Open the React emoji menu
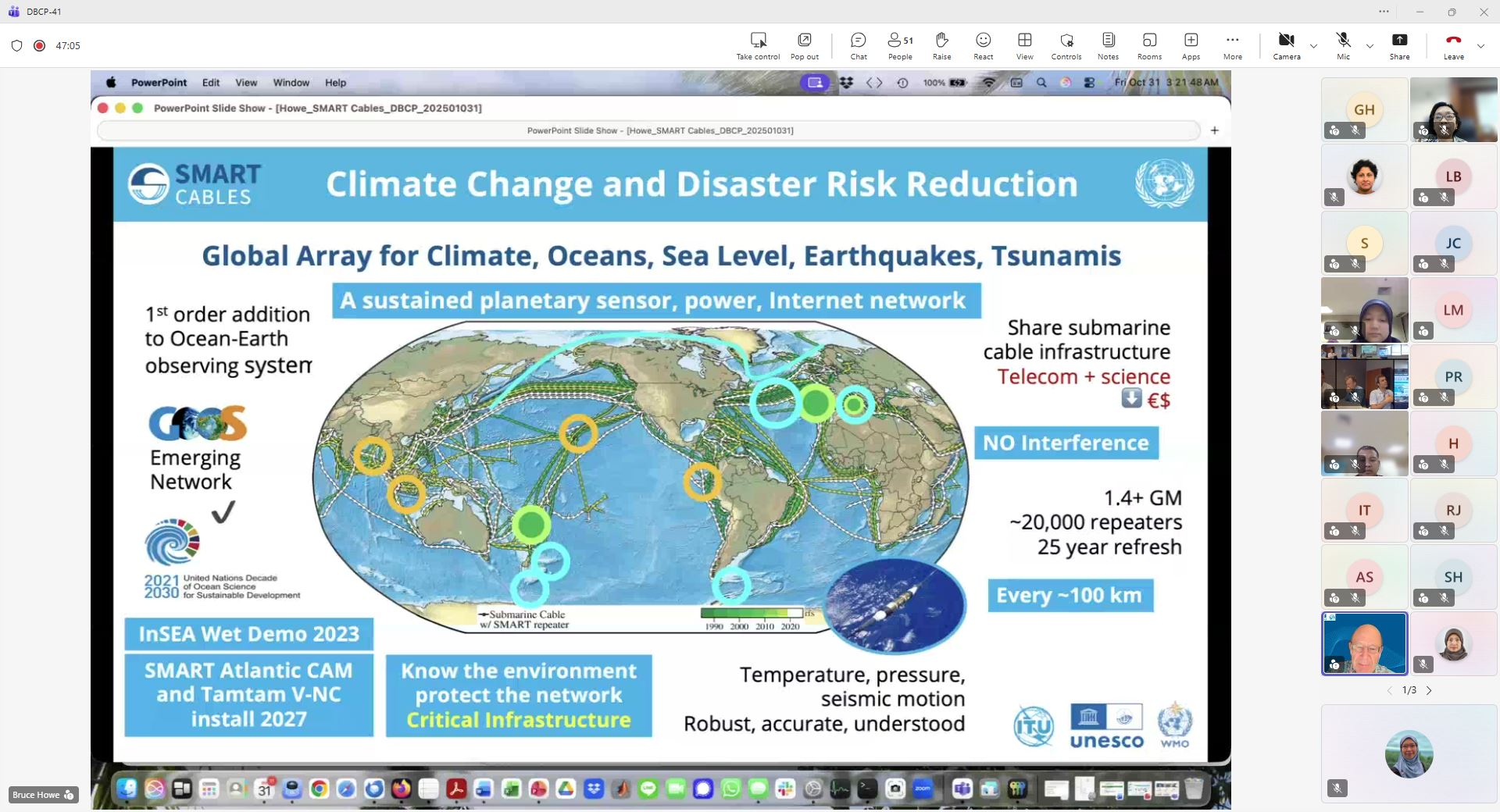 pyautogui.click(x=983, y=45)
